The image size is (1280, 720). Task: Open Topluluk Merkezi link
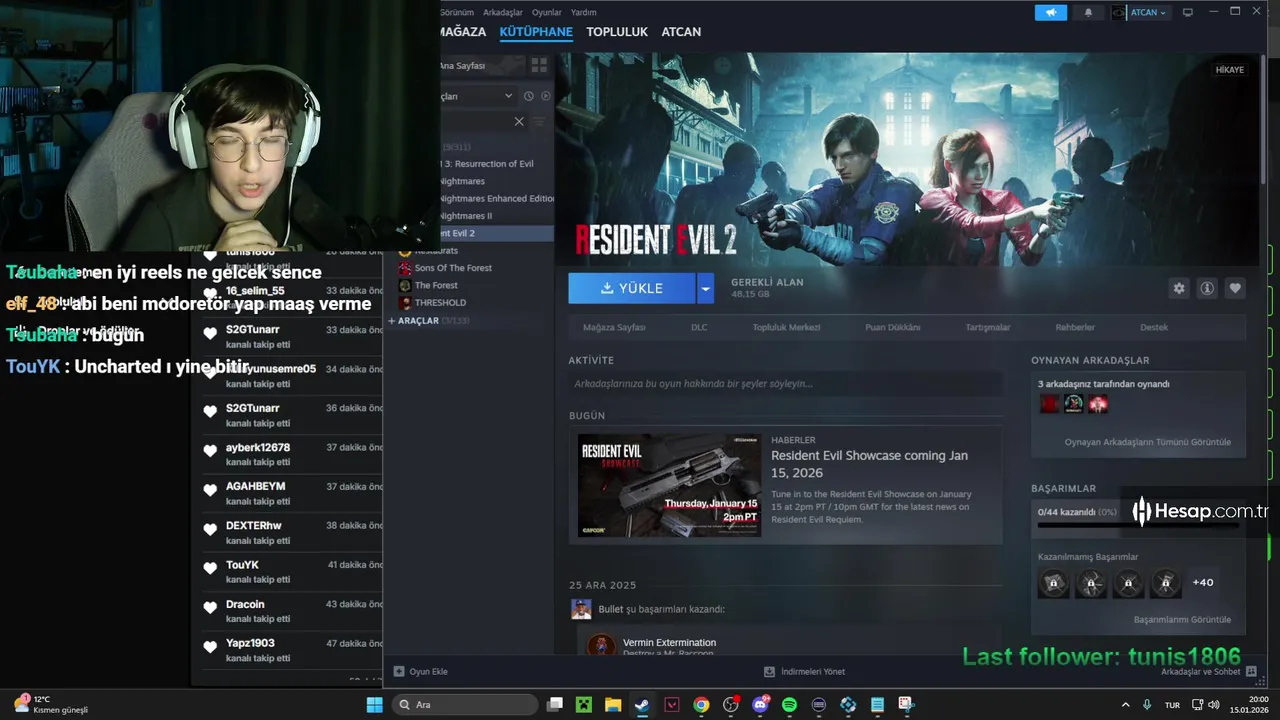tap(786, 327)
